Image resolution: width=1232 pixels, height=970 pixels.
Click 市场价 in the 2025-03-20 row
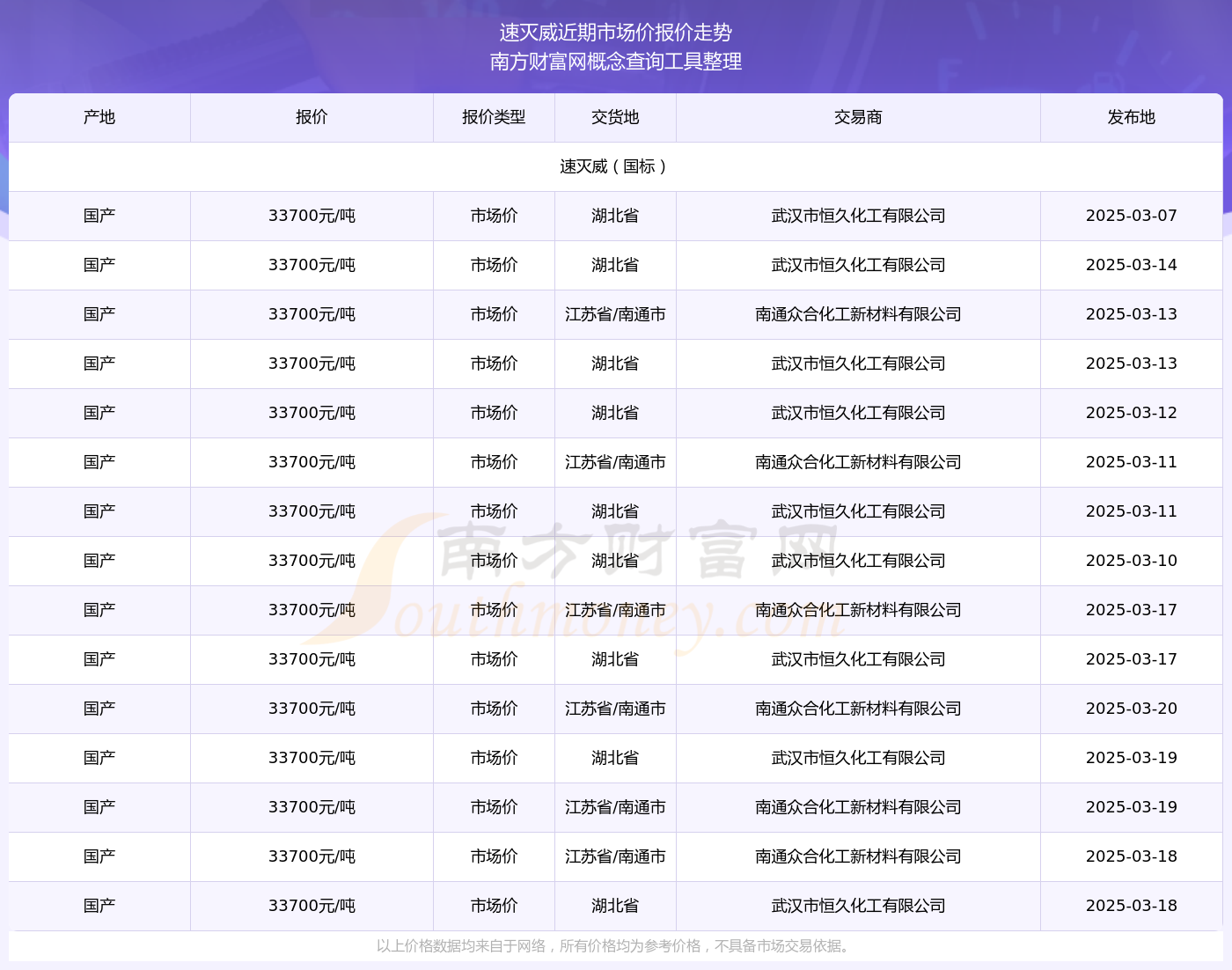pos(494,709)
